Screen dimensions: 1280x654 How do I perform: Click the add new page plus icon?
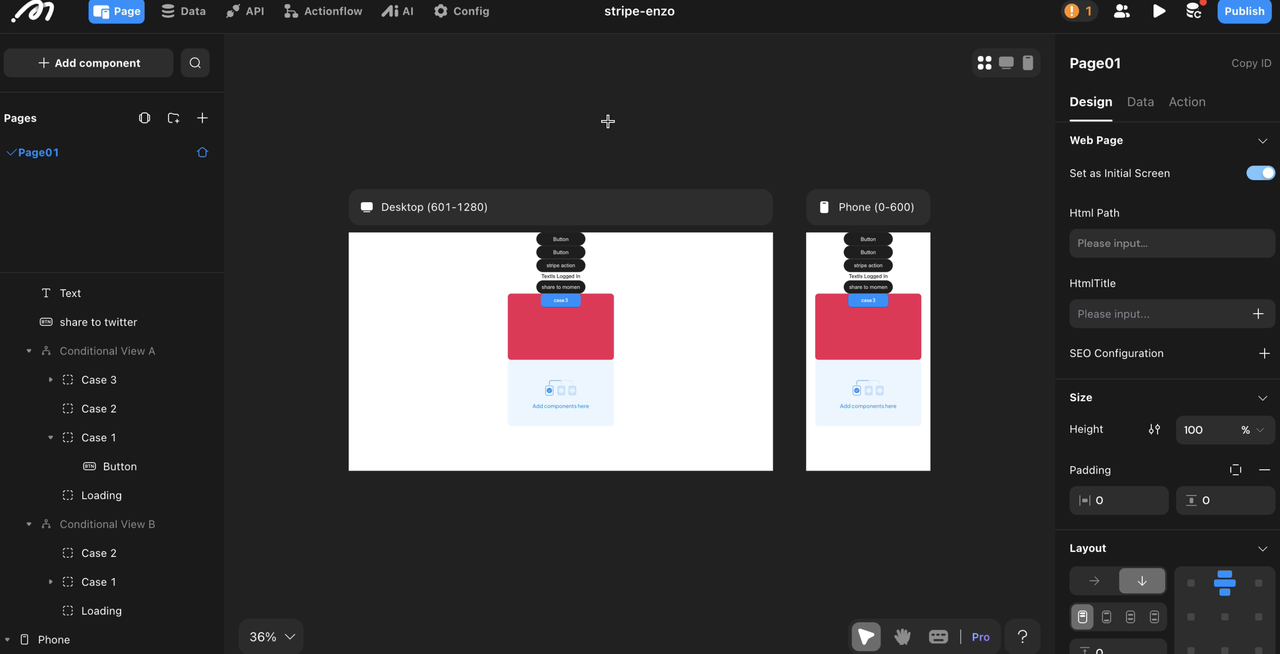point(202,118)
